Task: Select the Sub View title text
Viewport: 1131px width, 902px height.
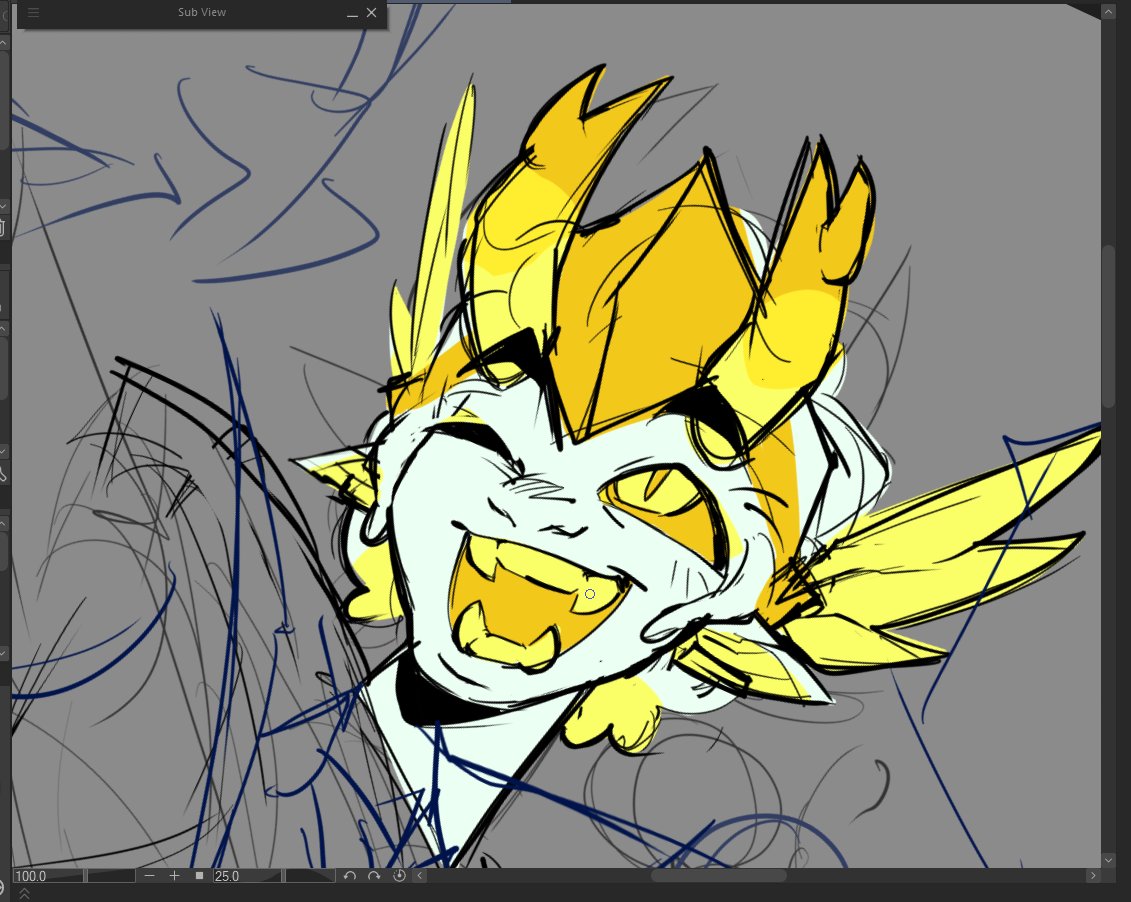Action: click(x=202, y=12)
